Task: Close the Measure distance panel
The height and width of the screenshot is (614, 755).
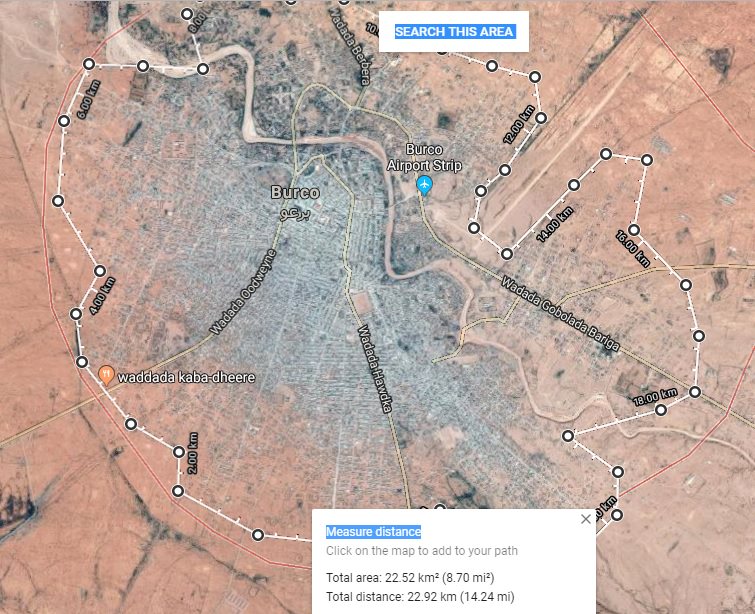Action: [x=586, y=519]
